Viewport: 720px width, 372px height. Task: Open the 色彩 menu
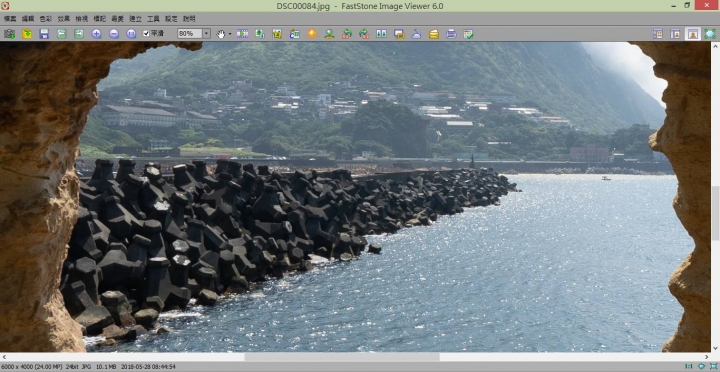point(46,19)
